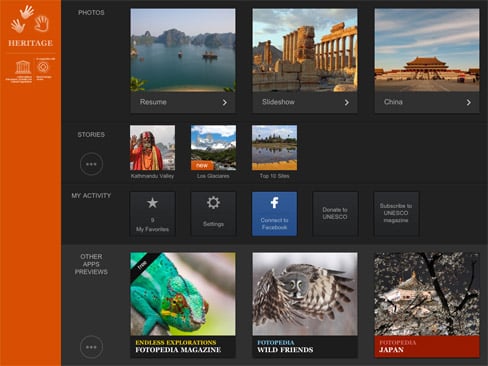This screenshot has width=488, height=366.
Task: Click the Fotopedia Magazine title banner
Action: pos(183,347)
